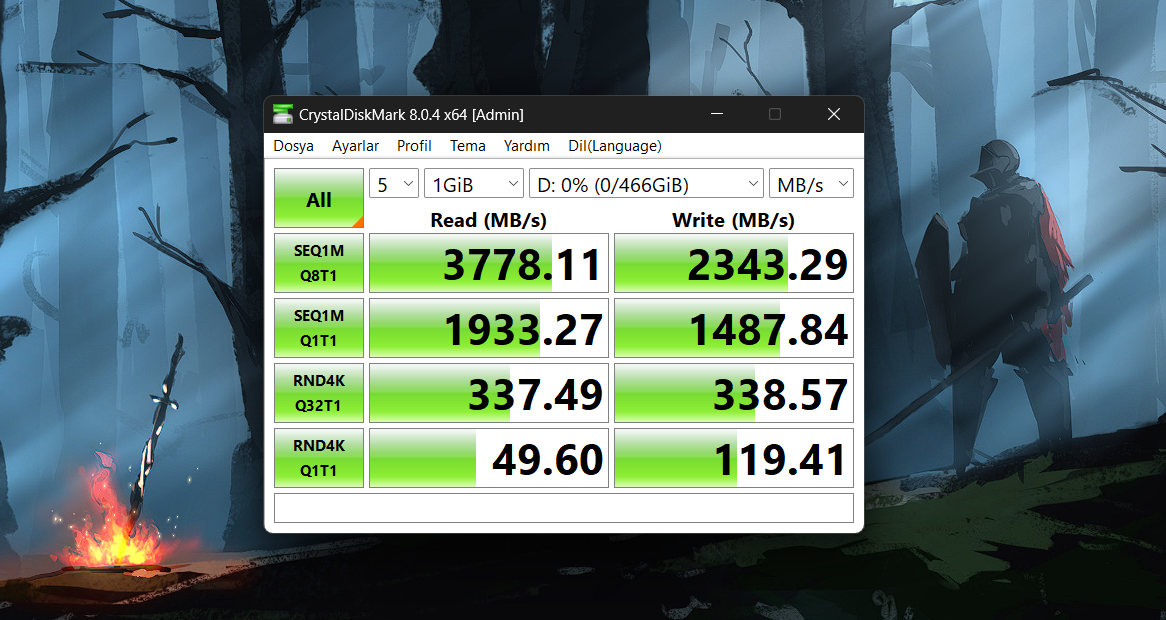The image size is (1166, 620).
Task: Click the RND4K Q32T1 write result 338.57
Action: (734, 393)
